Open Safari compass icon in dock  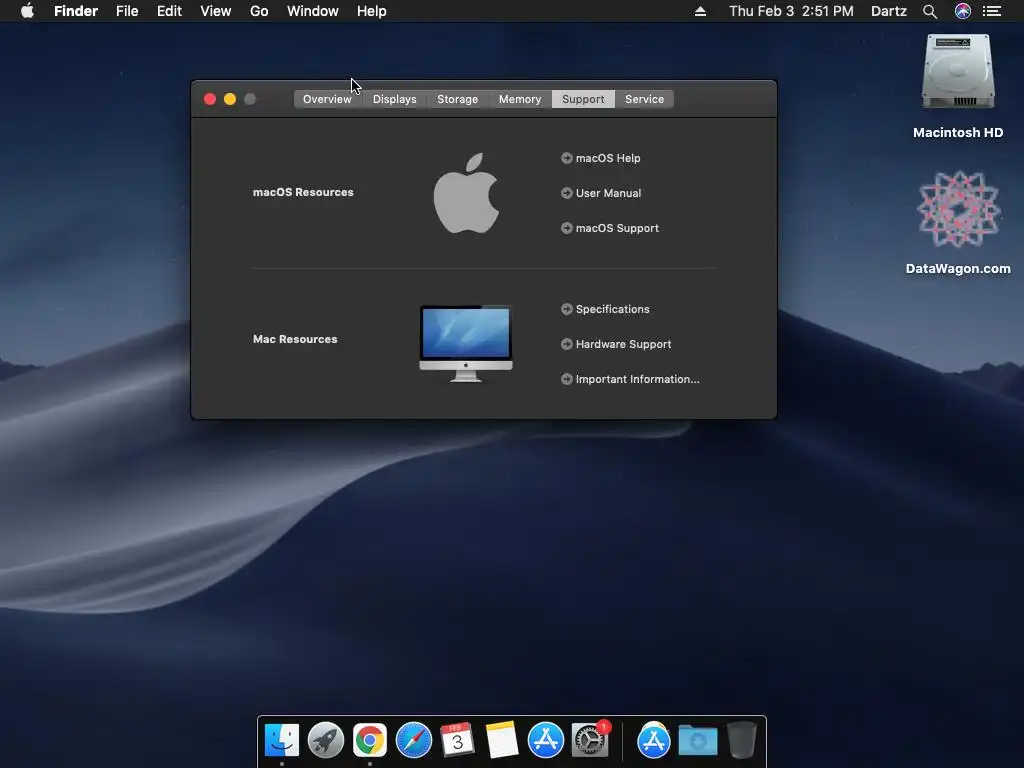(414, 741)
